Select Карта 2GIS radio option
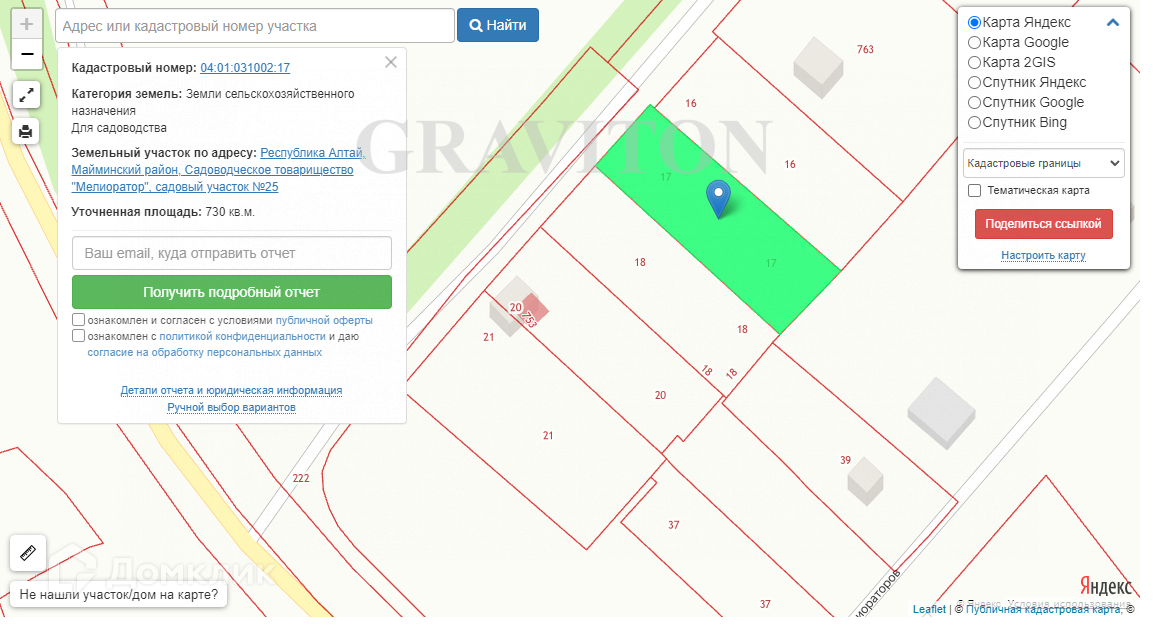This screenshot has width=1155, height=629. point(975,63)
